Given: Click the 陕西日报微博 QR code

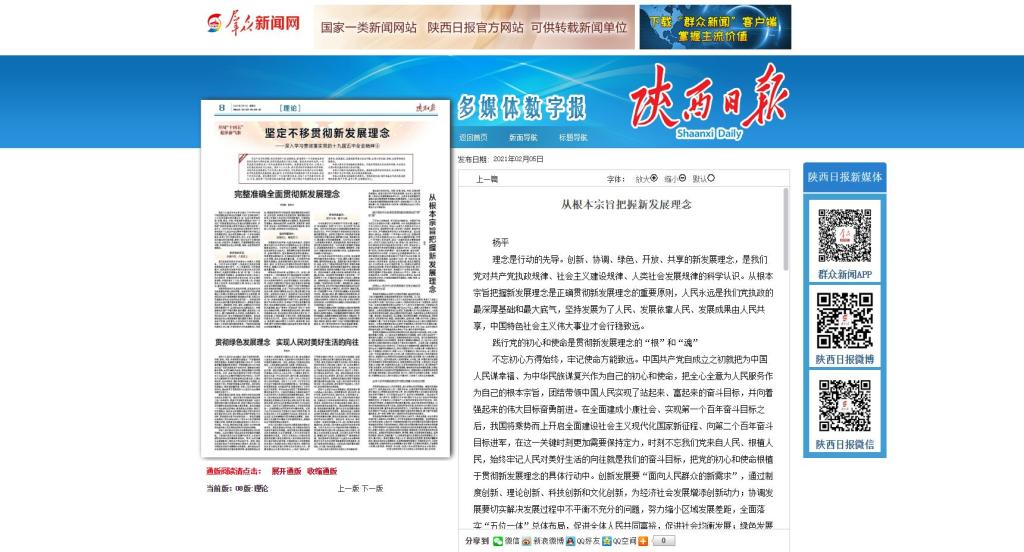Looking at the screenshot, I should click(x=844, y=320).
